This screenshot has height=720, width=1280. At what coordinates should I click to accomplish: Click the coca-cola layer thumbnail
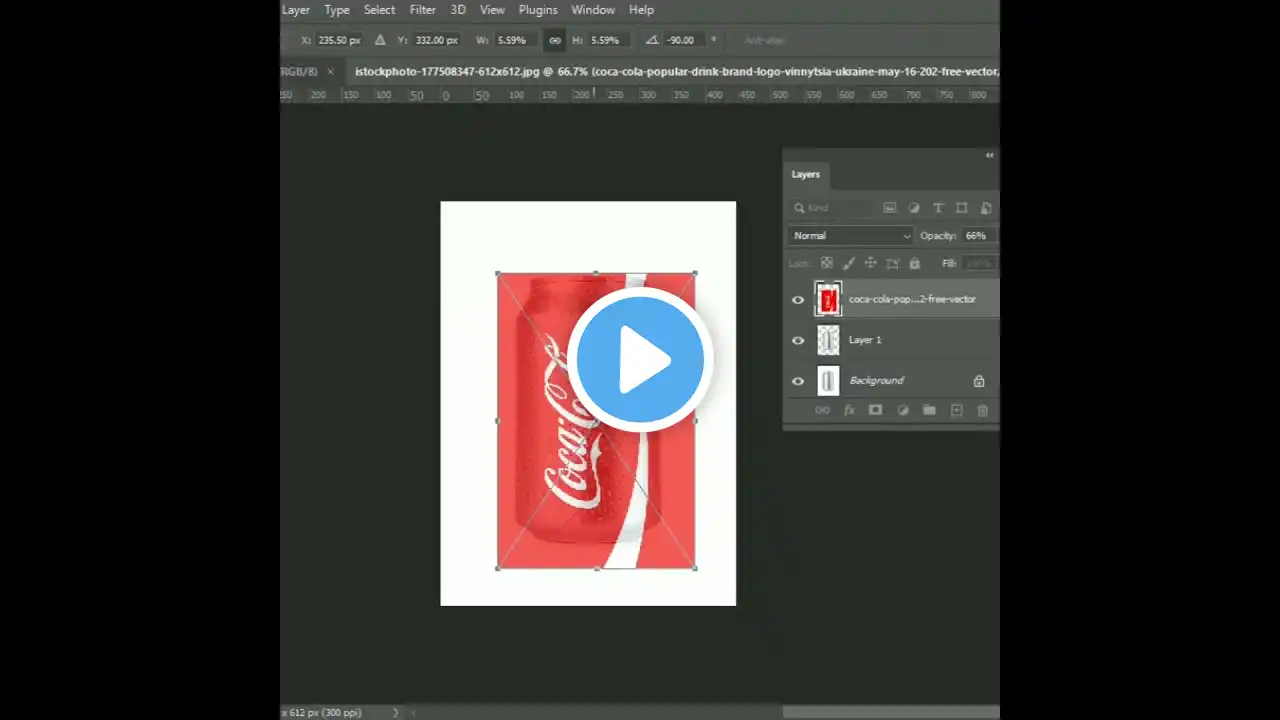(x=827, y=299)
